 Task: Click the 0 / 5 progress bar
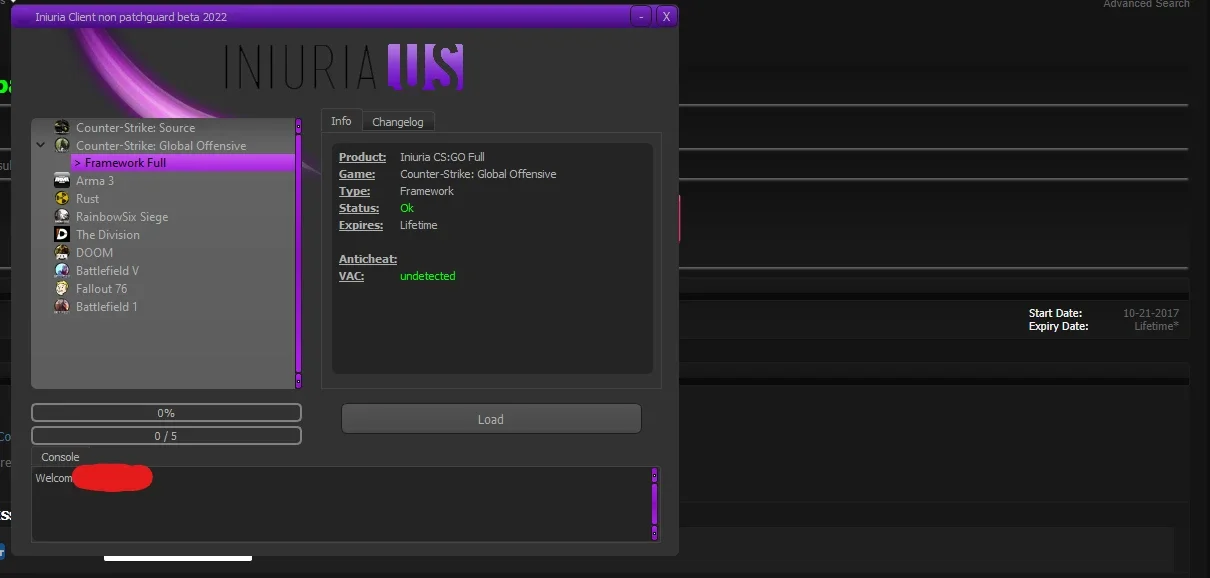click(x=166, y=436)
